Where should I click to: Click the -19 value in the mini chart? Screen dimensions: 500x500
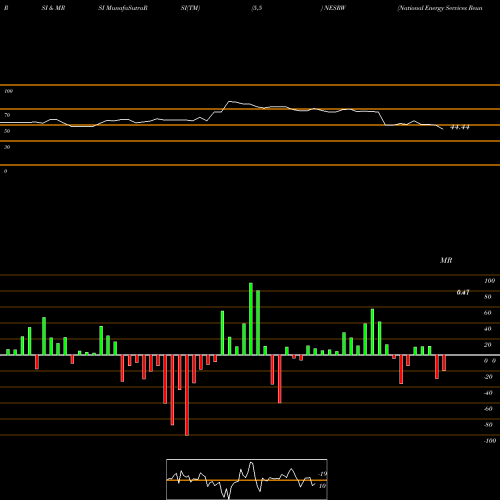pyautogui.click(x=322, y=474)
